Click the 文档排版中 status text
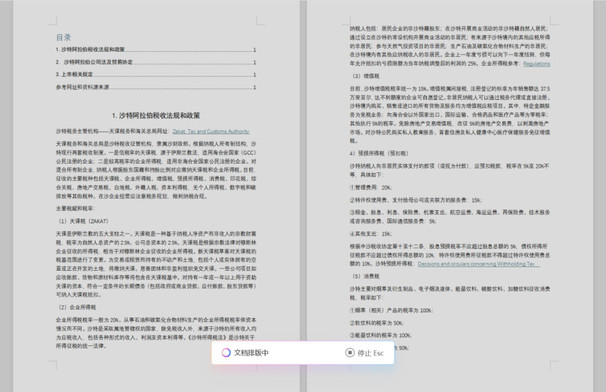This screenshot has height=392, width=606. coord(251,353)
